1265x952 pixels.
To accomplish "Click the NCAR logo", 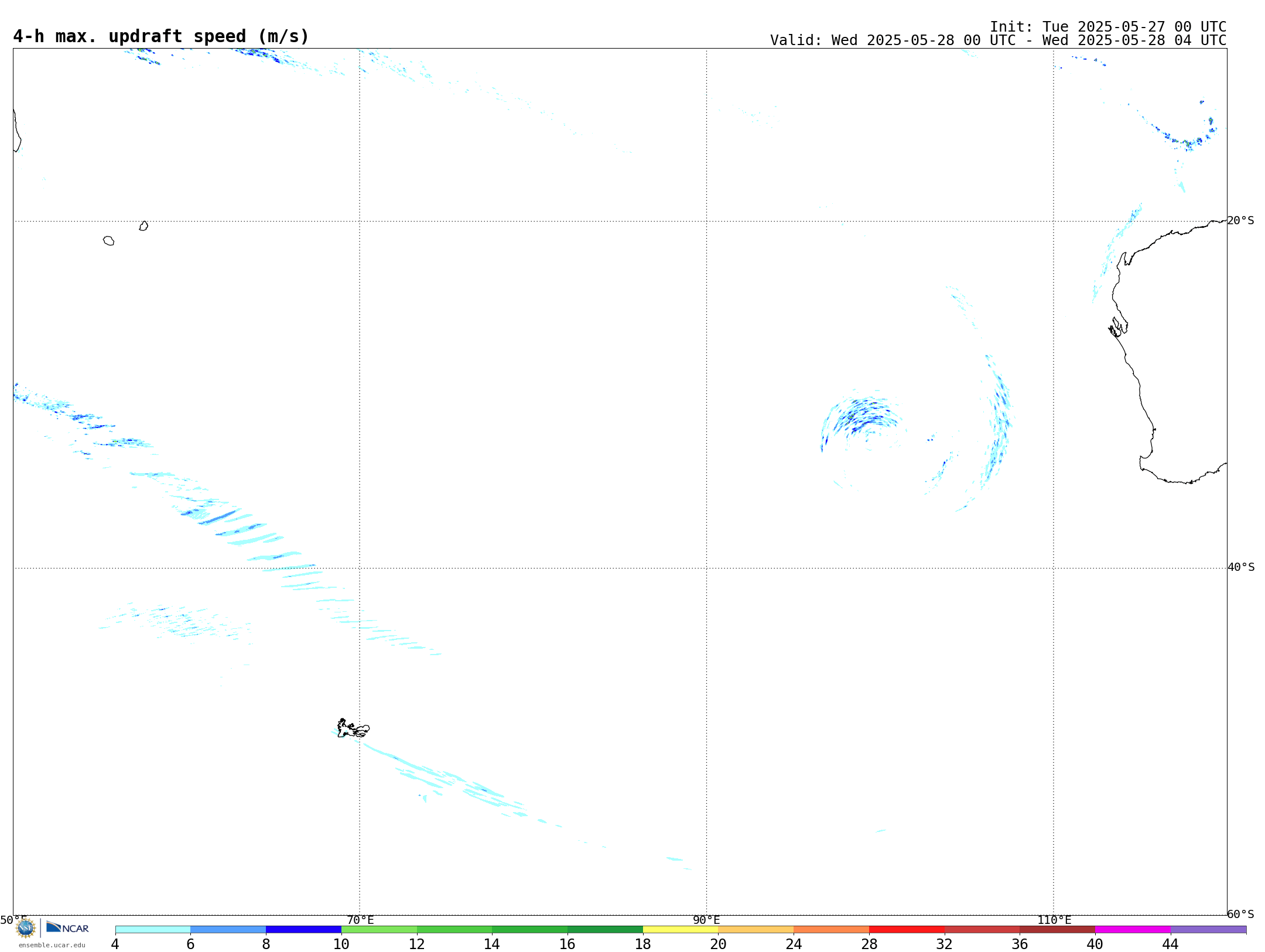I will (67, 927).
